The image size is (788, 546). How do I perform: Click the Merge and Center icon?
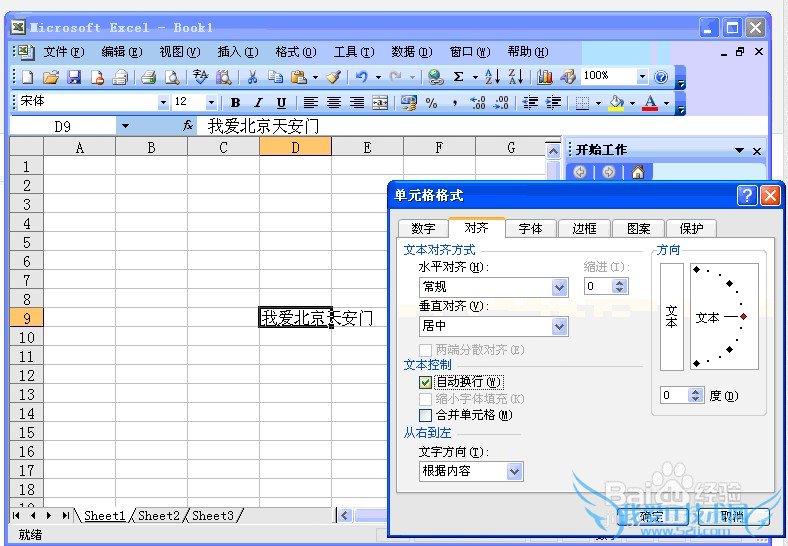point(380,103)
